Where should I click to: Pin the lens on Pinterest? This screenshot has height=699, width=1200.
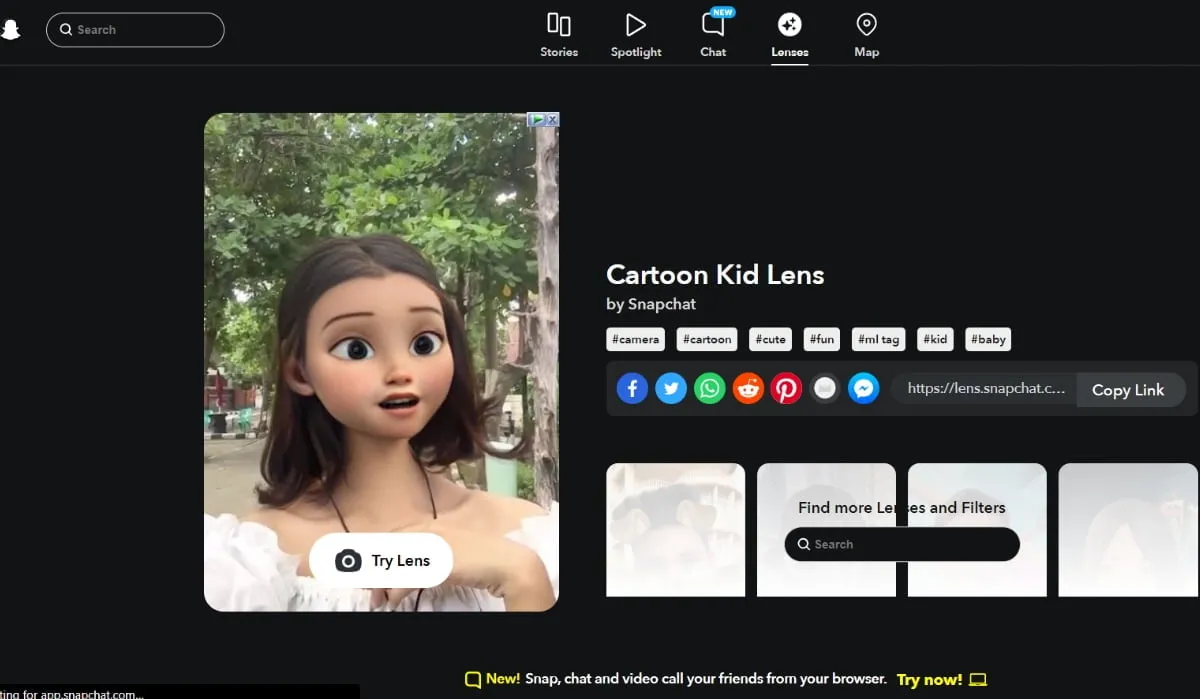point(786,388)
